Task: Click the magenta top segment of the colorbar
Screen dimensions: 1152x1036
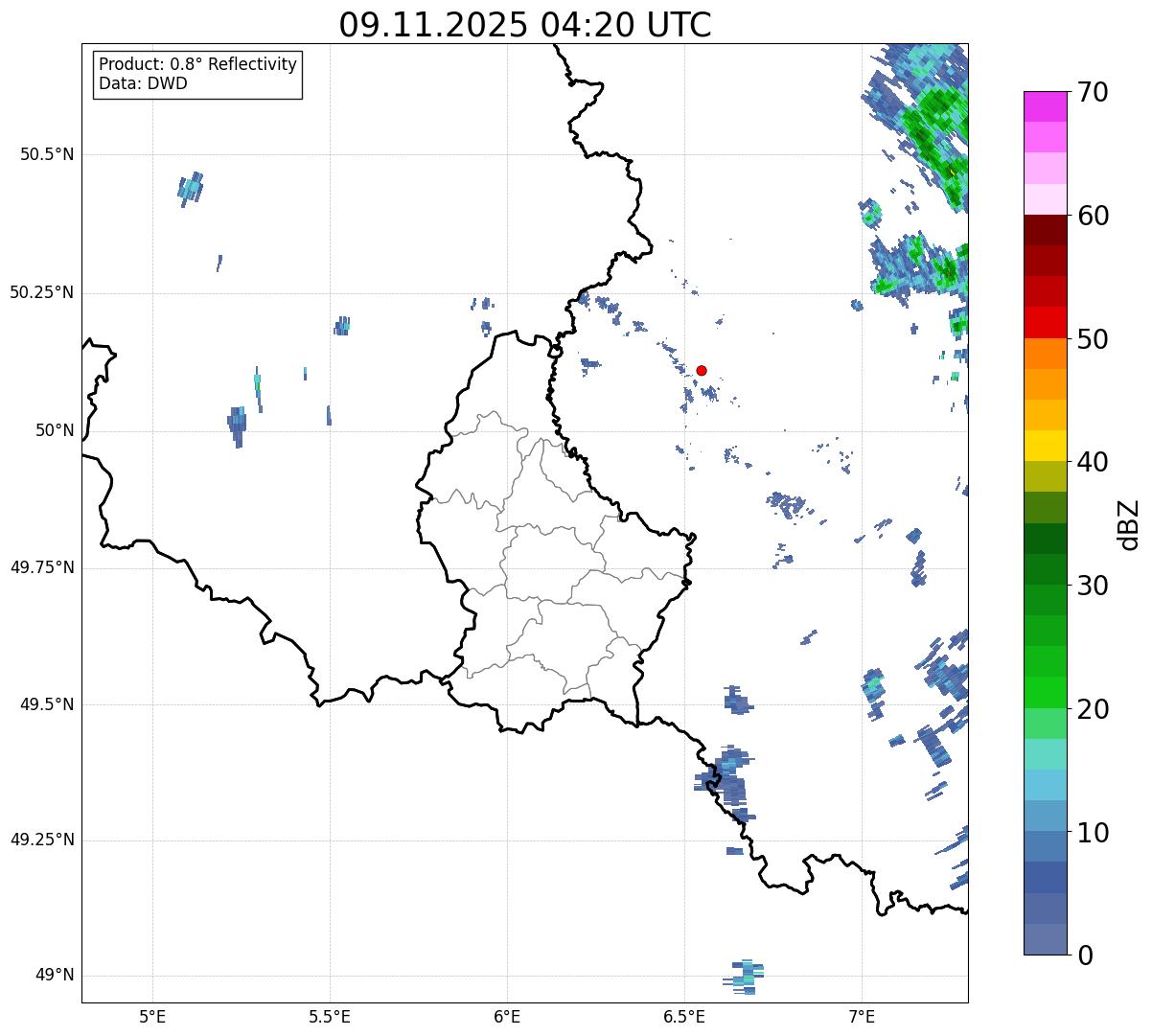Action: [x=1046, y=106]
